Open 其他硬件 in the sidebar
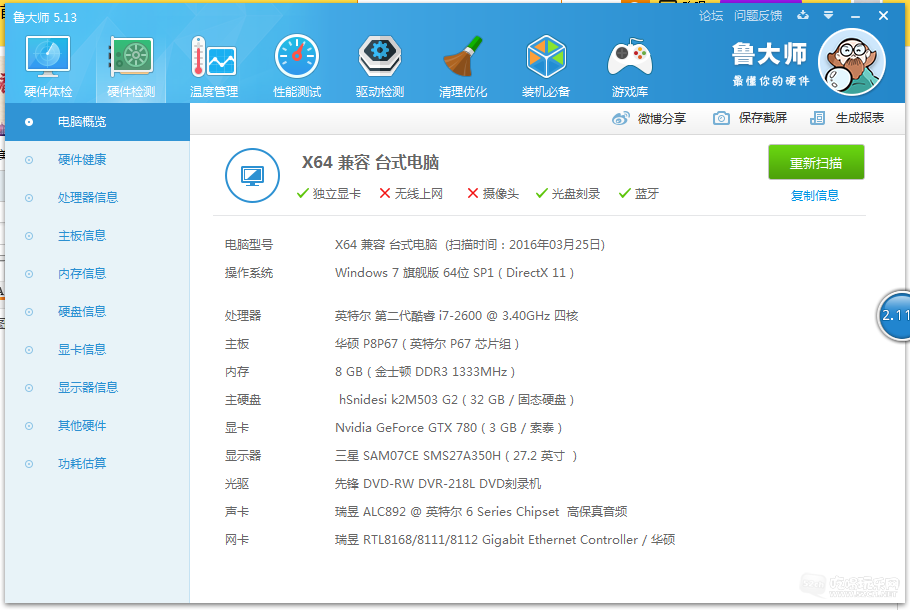The height and width of the screenshot is (610, 910). [x=98, y=426]
